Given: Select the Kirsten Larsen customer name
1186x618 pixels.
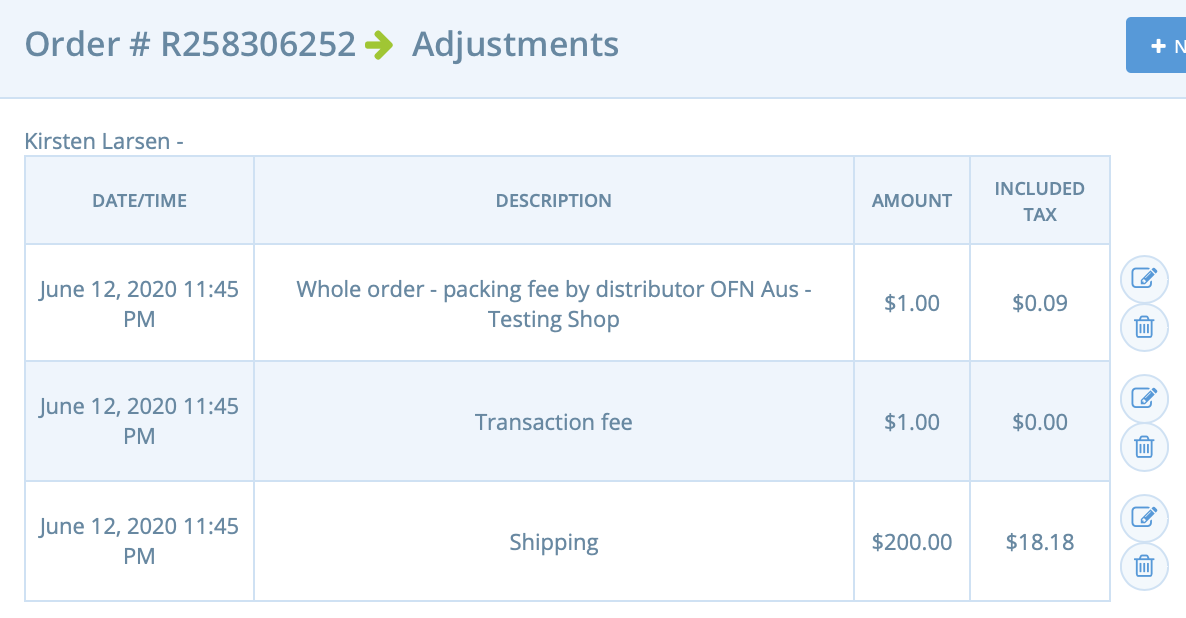Looking at the screenshot, I should [x=98, y=141].
